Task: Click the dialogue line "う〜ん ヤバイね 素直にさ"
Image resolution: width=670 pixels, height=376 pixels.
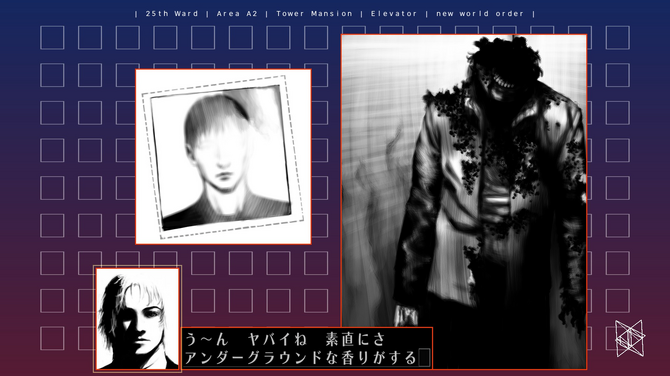Action: (285, 340)
